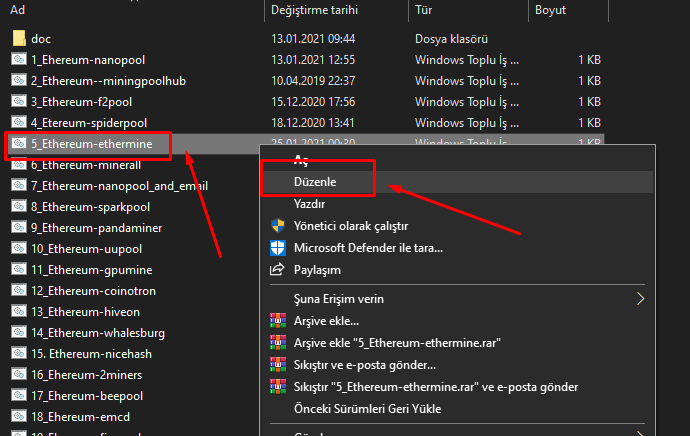Select file 9_Ethereum-pandaminer
This screenshot has width=690, height=436.
(96, 228)
